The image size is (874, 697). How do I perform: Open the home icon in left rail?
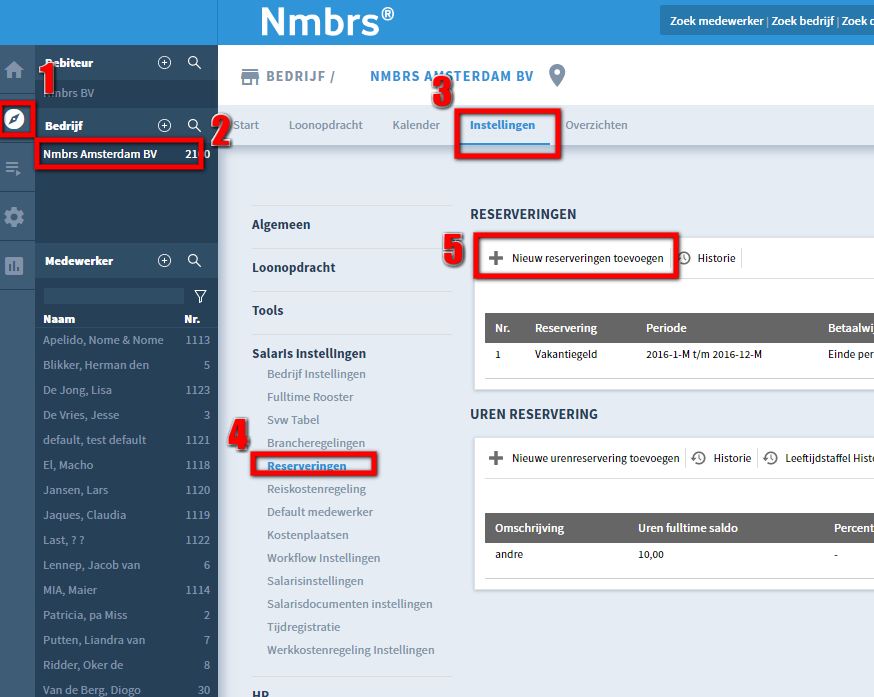click(14, 70)
